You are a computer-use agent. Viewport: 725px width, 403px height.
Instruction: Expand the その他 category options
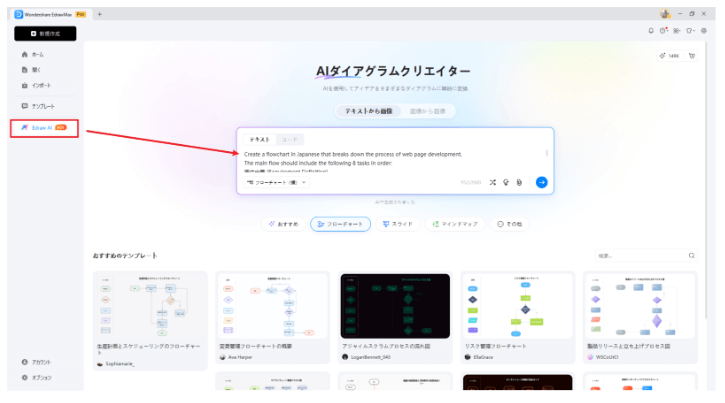(x=510, y=225)
